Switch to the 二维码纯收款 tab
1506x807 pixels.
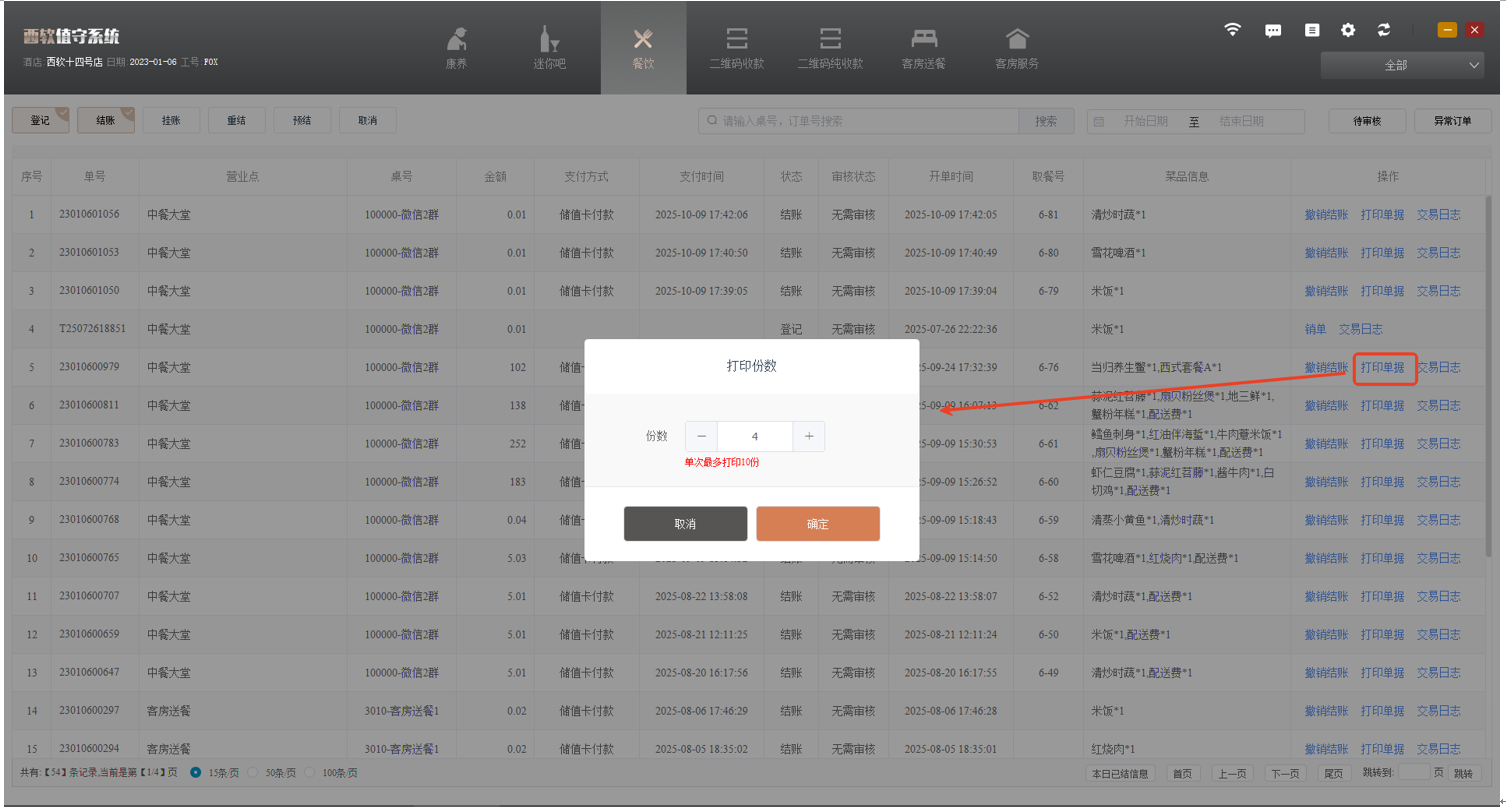830,47
